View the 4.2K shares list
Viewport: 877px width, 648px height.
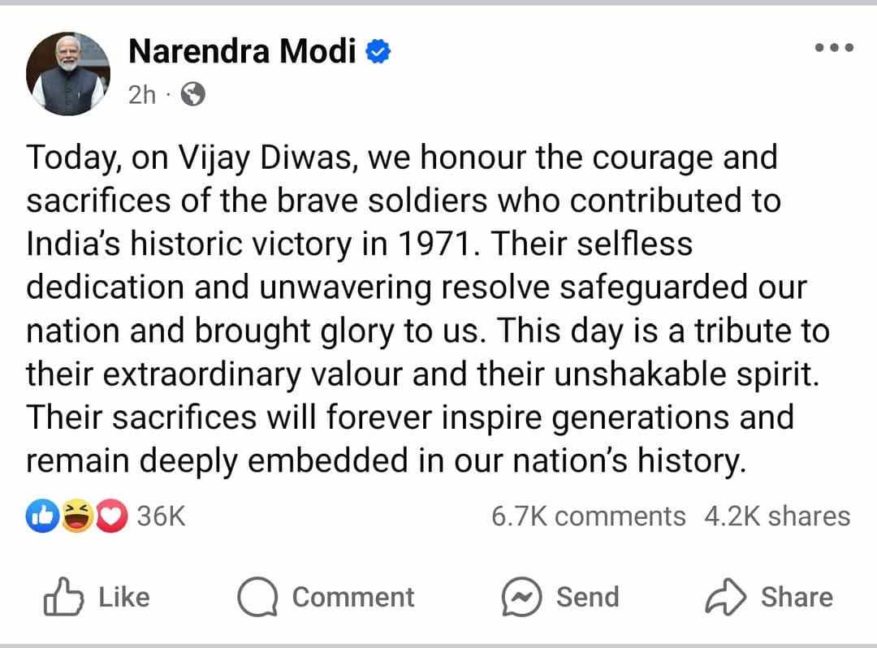pos(777,516)
